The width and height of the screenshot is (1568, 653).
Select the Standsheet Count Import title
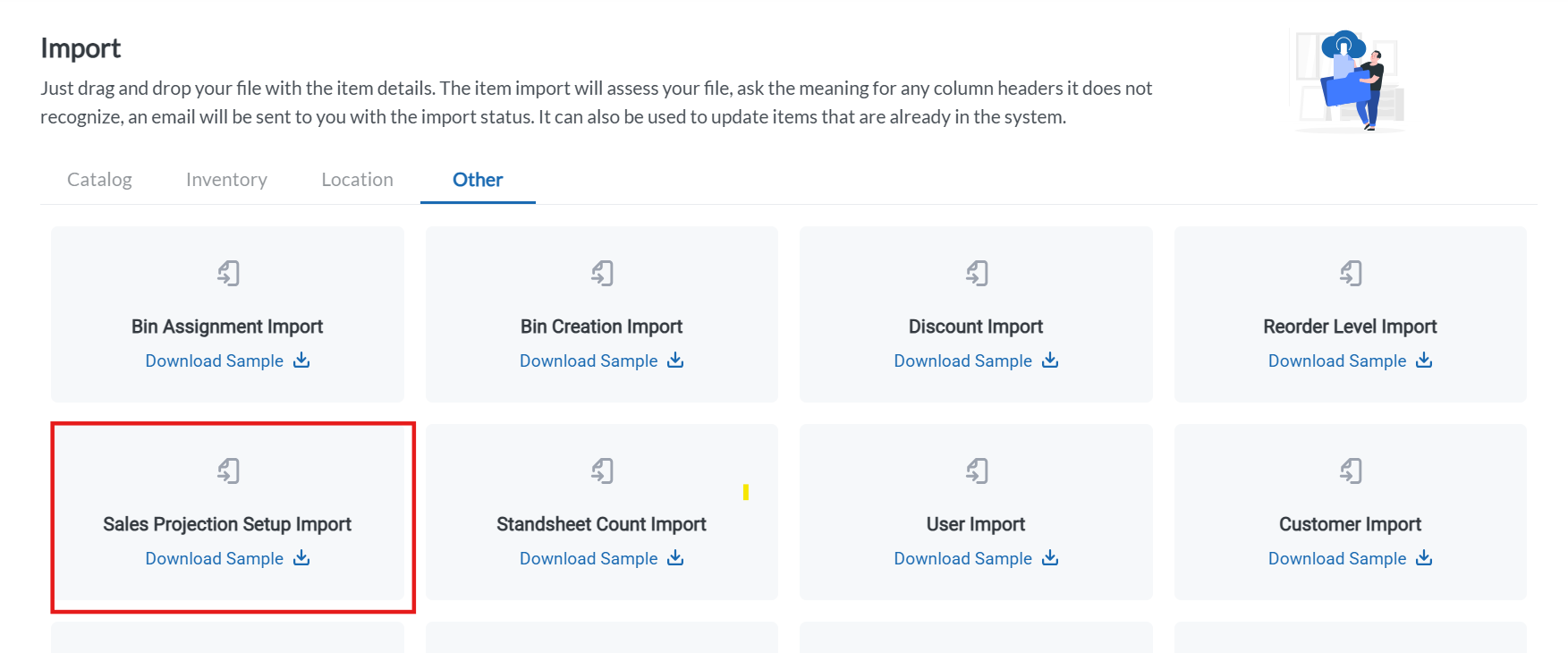point(602,524)
